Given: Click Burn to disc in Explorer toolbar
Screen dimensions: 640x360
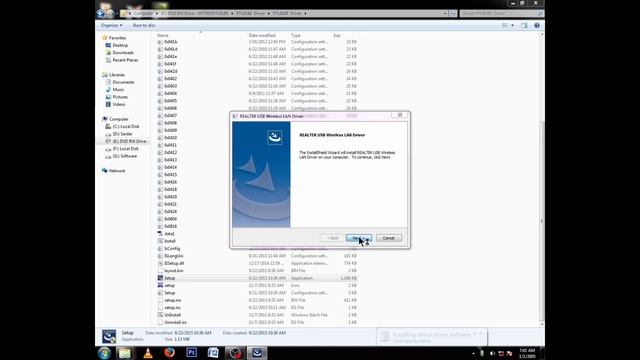Looking at the screenshot, I should (x=144, y=25).
